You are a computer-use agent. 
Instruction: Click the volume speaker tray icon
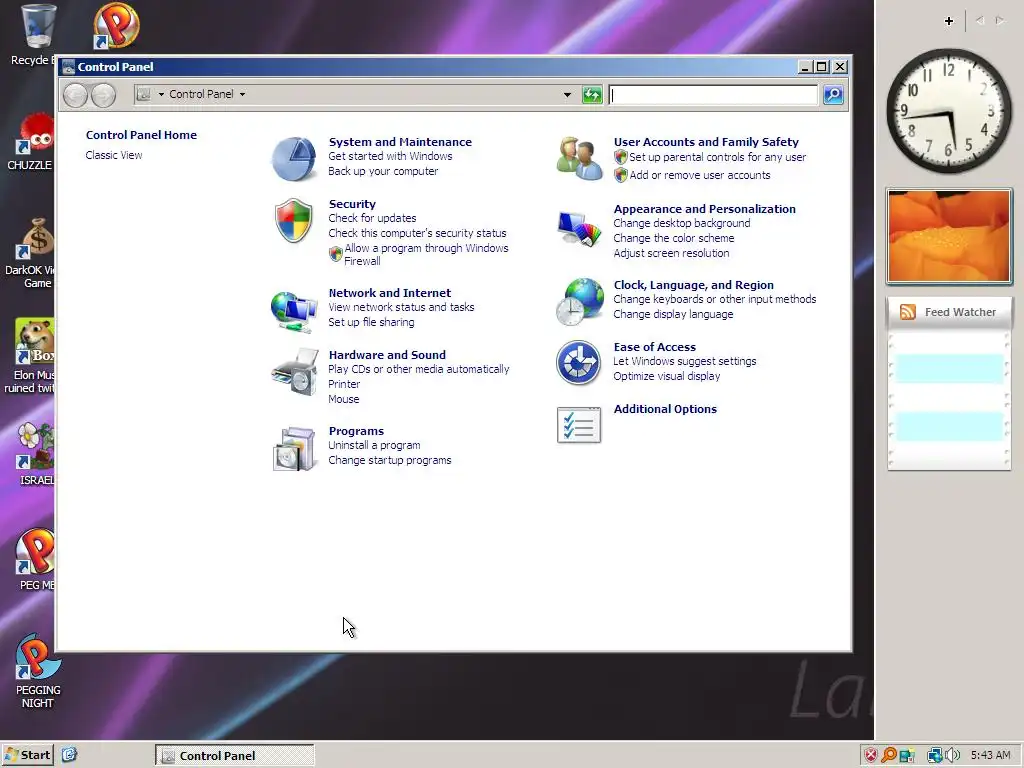pos(953,756)
